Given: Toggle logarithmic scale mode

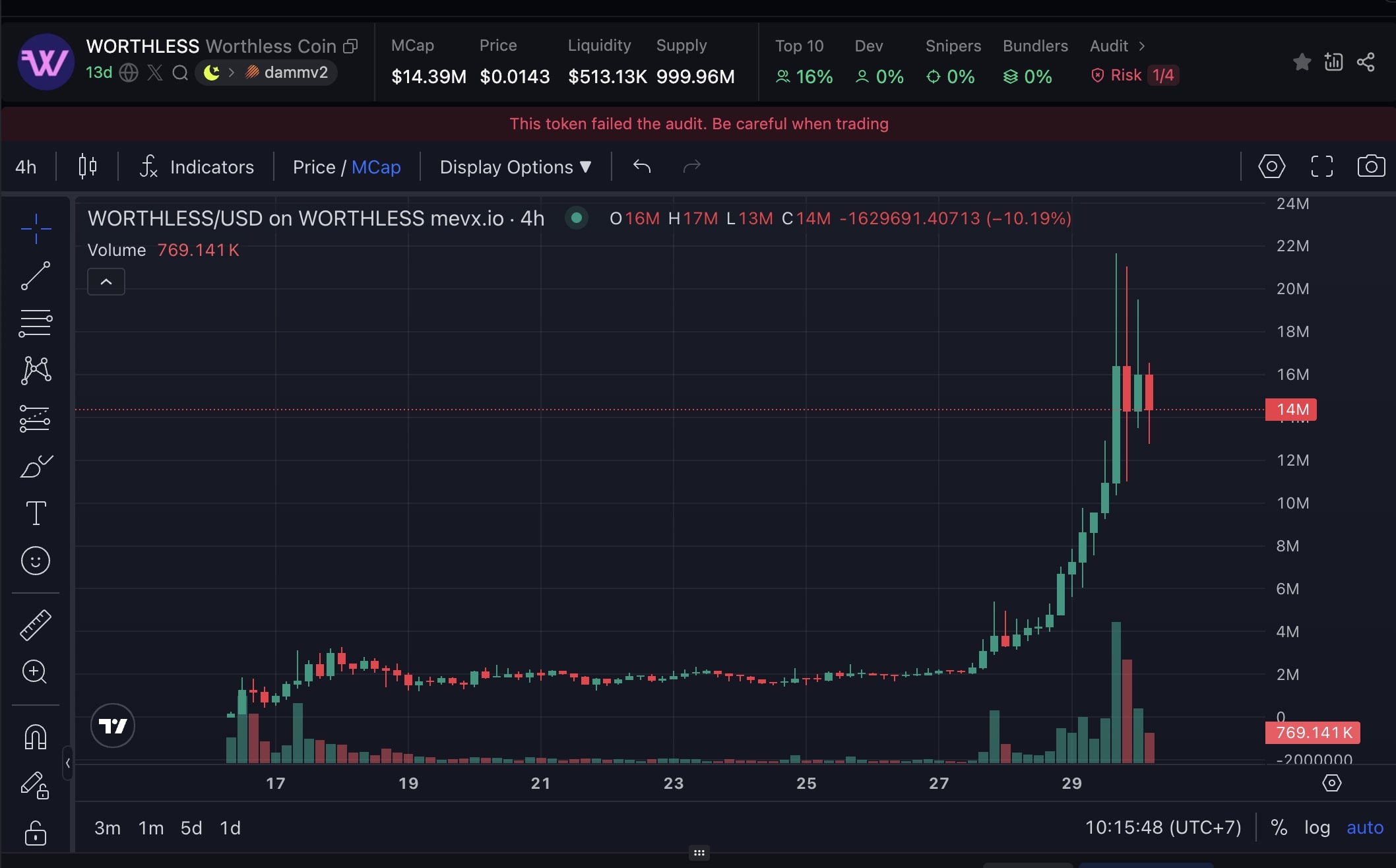Looking at the screenshot, I should click(1317, 828).
